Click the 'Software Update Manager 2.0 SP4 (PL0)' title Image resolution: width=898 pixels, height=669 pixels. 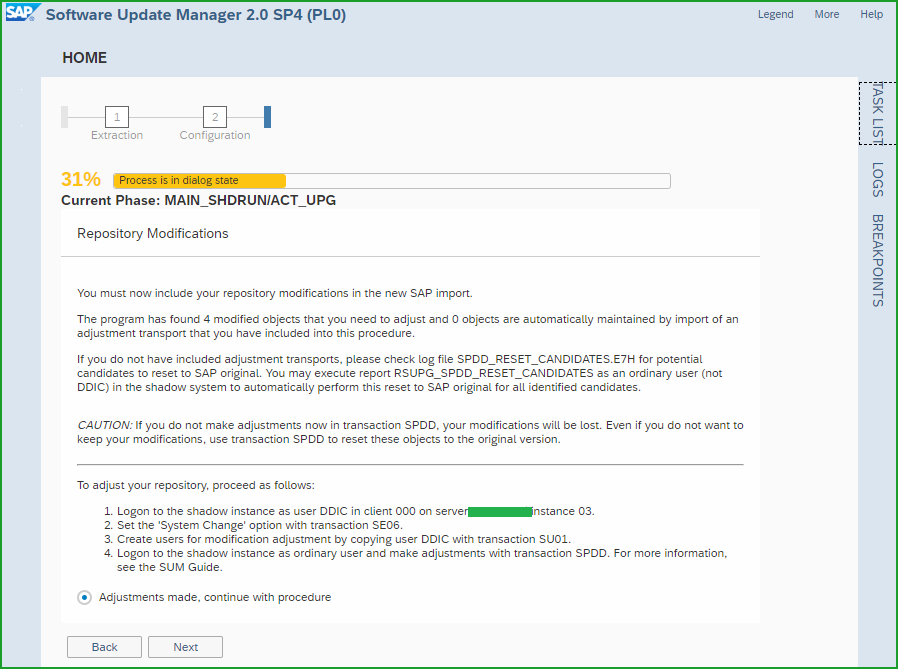pyautogui.click(x=196, y=15)
